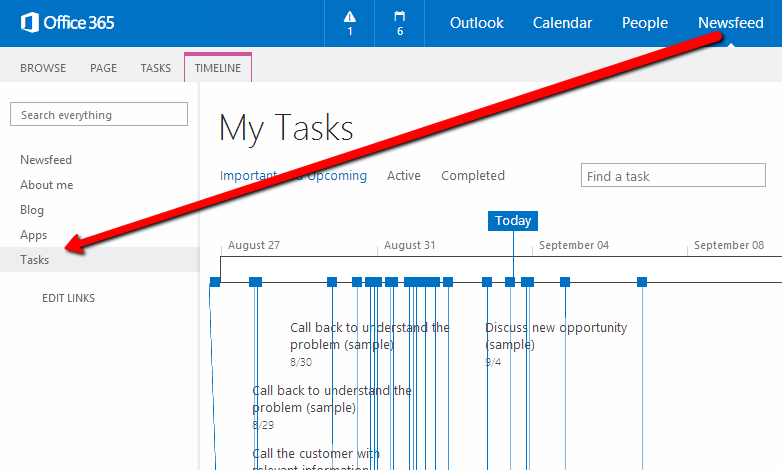
Task: Open About me in sidebar
Action: [46, 185]
